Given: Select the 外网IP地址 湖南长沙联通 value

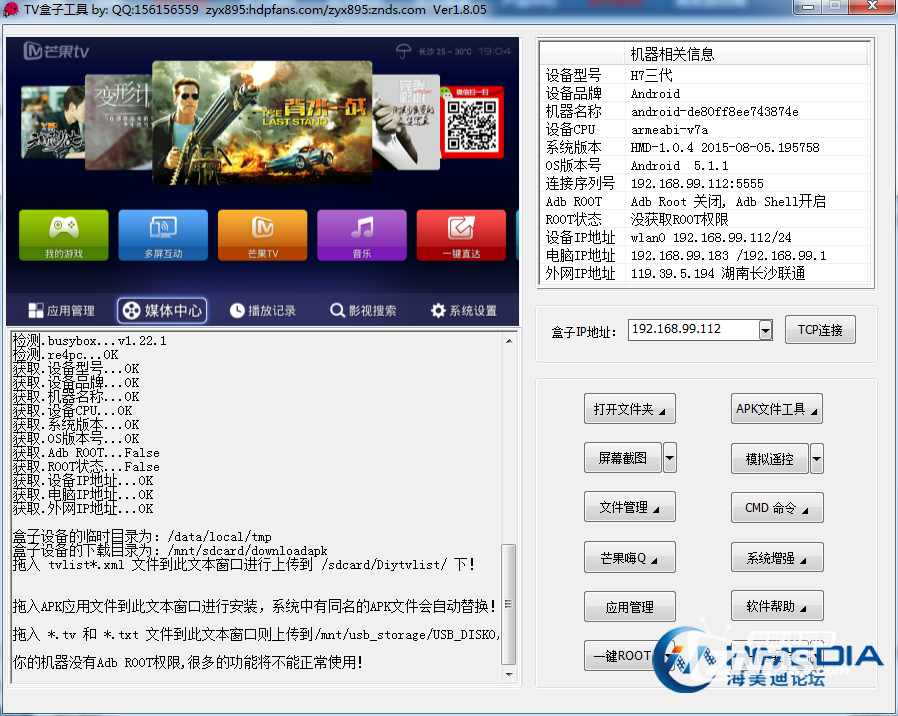Looking at the screenshot, I should 718,273.
